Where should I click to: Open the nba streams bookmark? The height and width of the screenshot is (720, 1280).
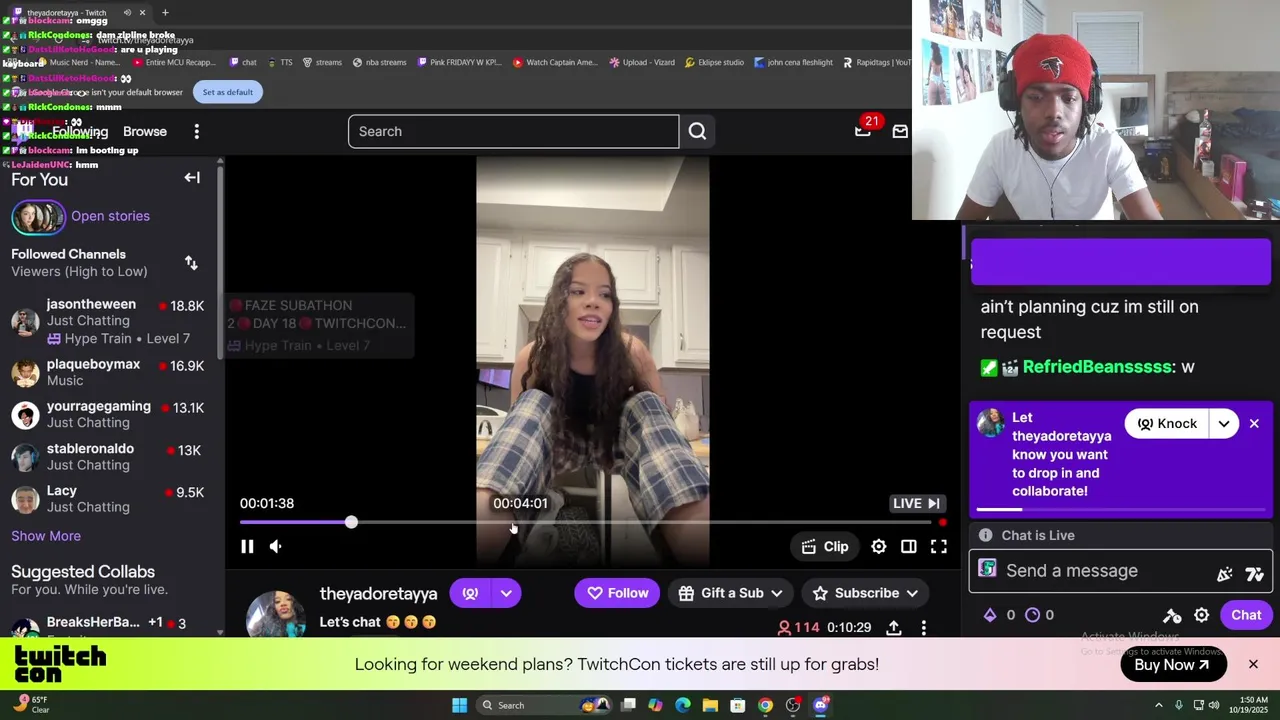coord(379,62)
